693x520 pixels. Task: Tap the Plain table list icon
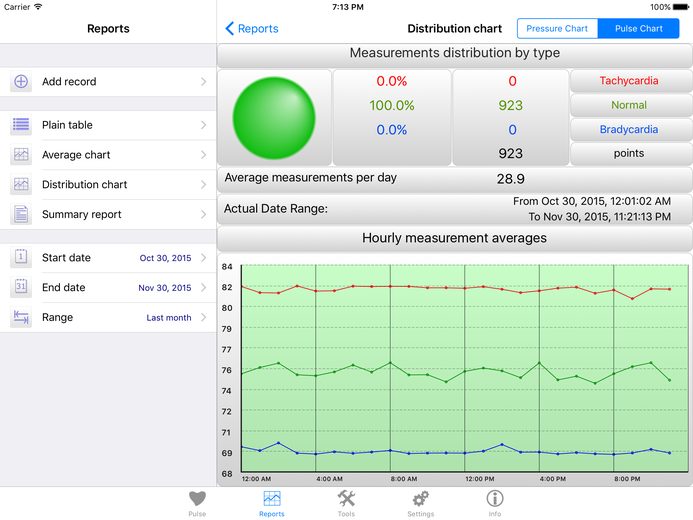point(21,125)
